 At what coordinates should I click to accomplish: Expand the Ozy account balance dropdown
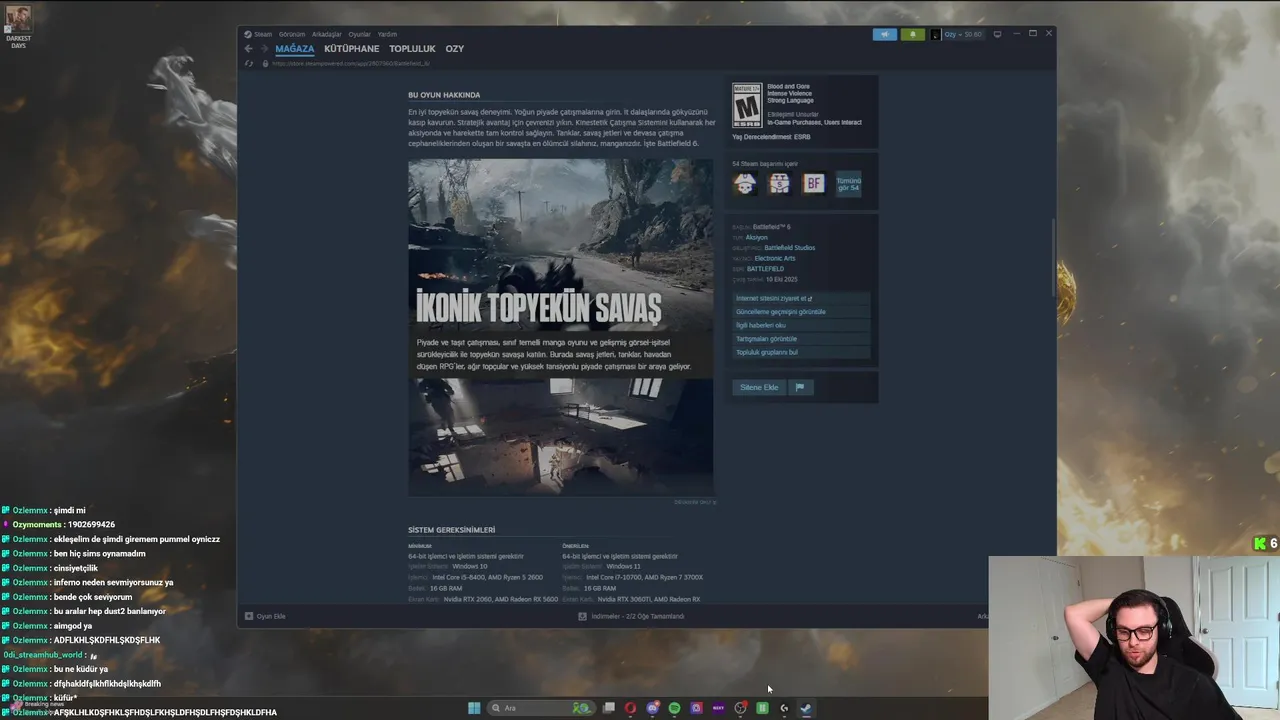[x=963, y=34]
